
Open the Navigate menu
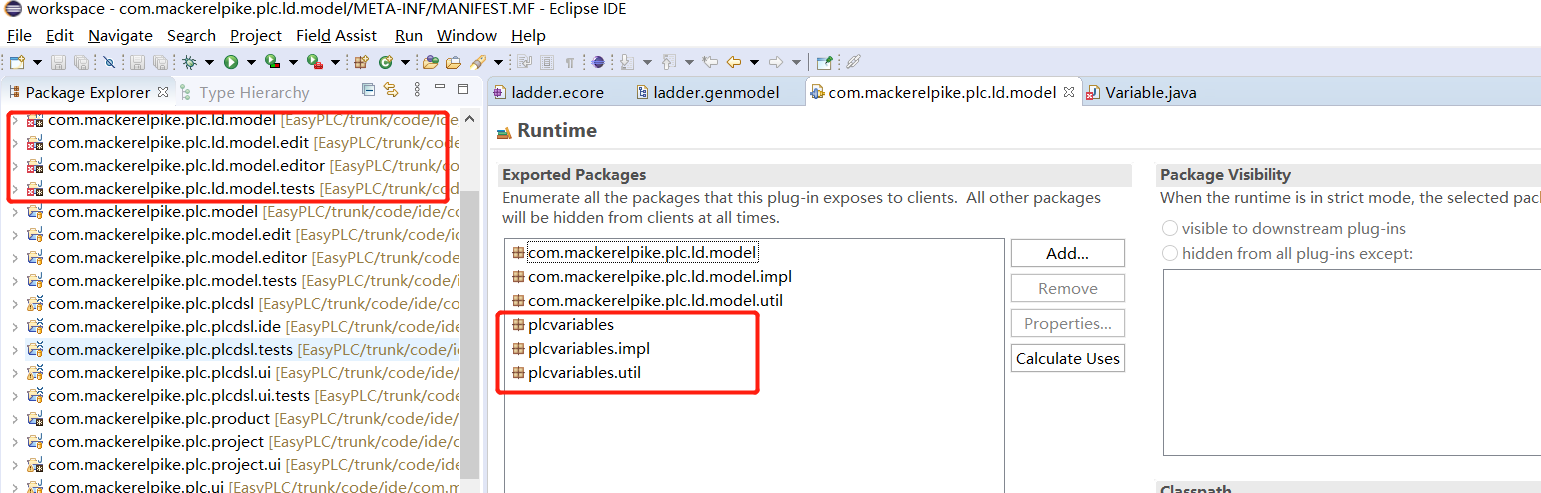pos(120,35)
